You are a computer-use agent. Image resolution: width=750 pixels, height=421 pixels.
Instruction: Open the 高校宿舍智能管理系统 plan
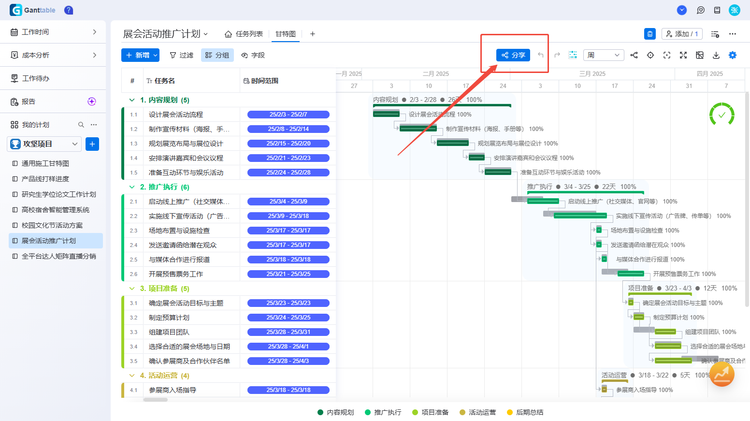pyautogui.click(x=55, y=210)
